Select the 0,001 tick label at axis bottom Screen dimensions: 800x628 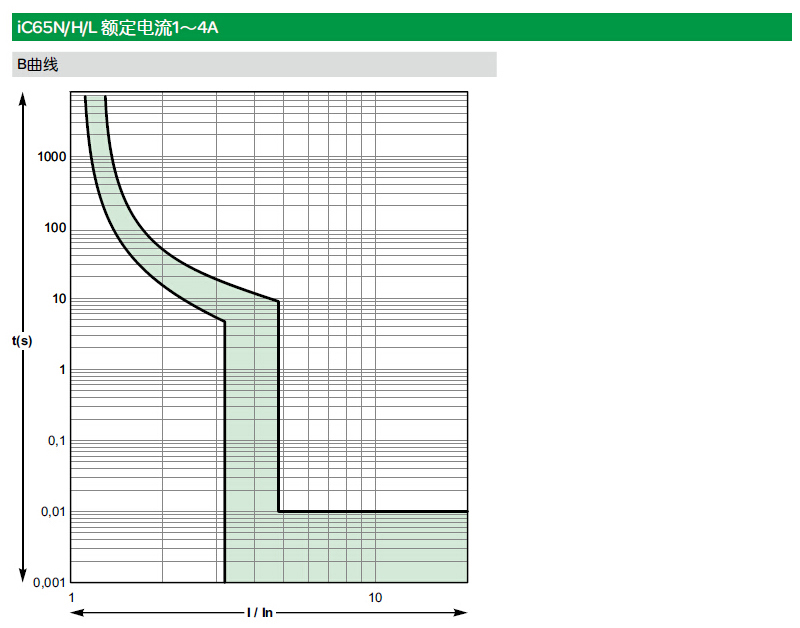(50, 582)
